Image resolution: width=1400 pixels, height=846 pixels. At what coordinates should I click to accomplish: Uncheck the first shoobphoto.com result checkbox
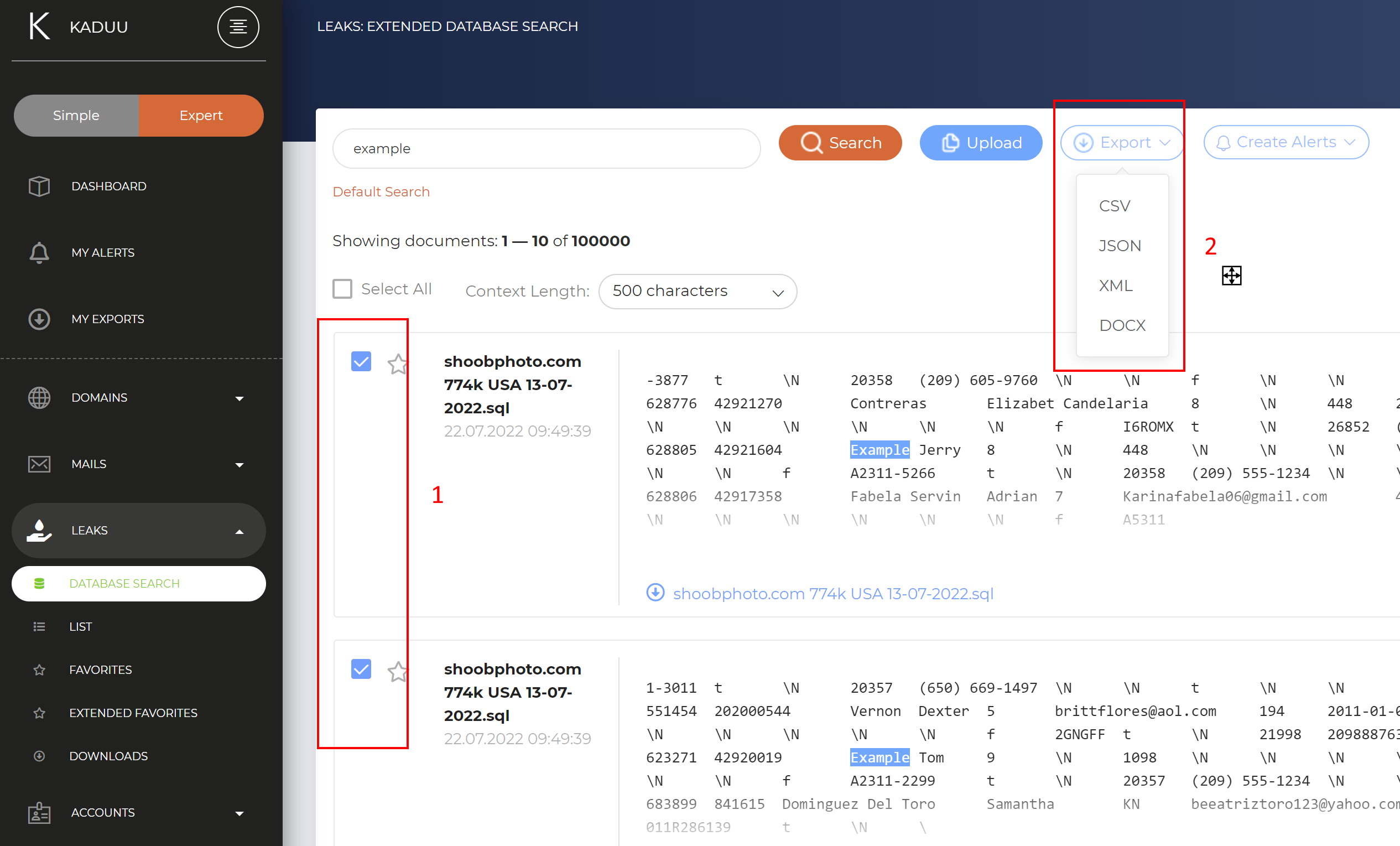click(361, 361)
